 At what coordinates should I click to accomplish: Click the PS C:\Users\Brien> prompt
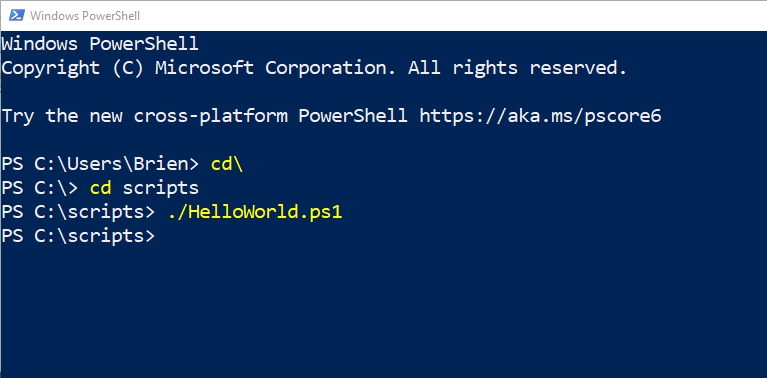(100, 164)
